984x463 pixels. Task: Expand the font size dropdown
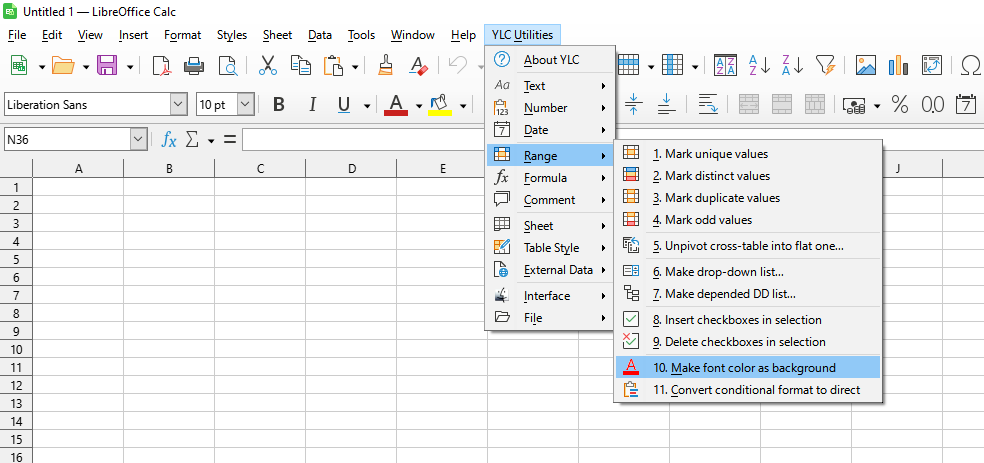pyautogui.click(x=245, y=104)
